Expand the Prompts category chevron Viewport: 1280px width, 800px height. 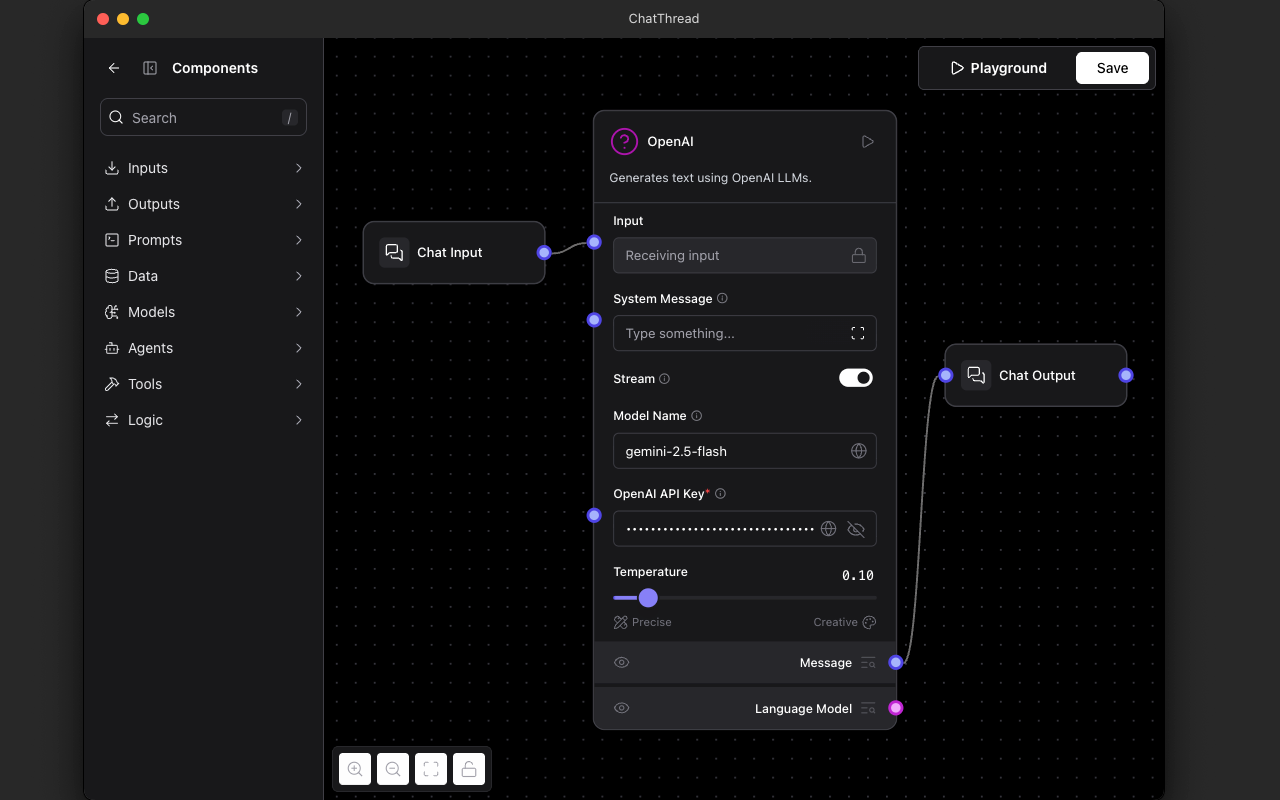pos(298,240)
